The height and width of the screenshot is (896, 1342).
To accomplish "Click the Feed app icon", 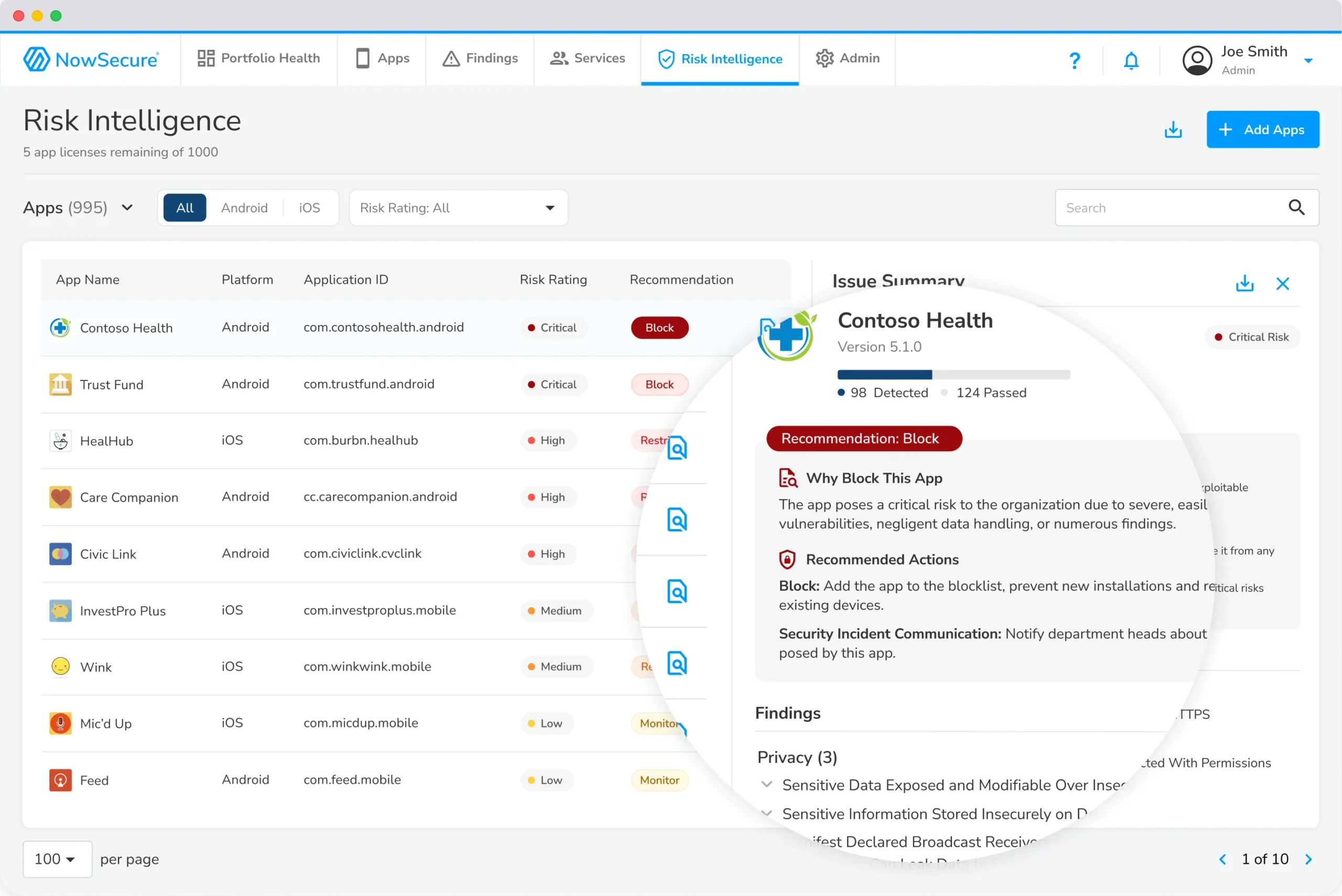I will pyautogui.click(x=60, y=780).
